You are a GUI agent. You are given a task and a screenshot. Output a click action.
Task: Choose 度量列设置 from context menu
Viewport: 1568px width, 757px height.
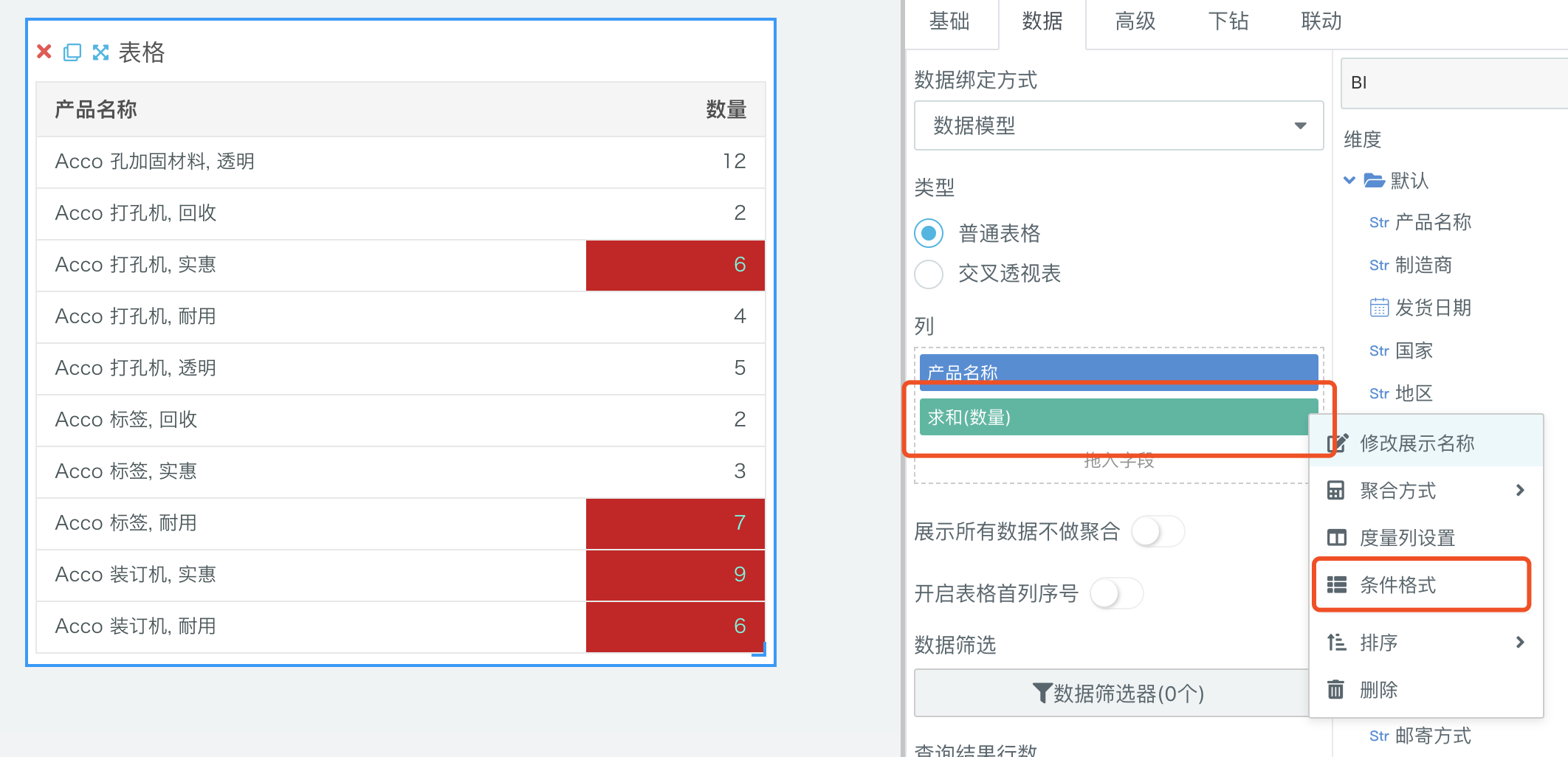click(x=1426, y=538)
